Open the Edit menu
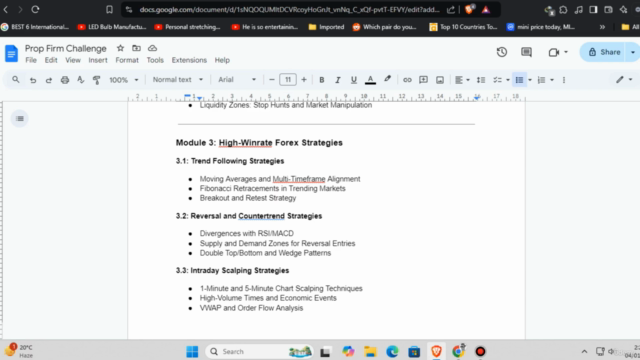The width and height of the screenshot is (640, 360). 51,60
